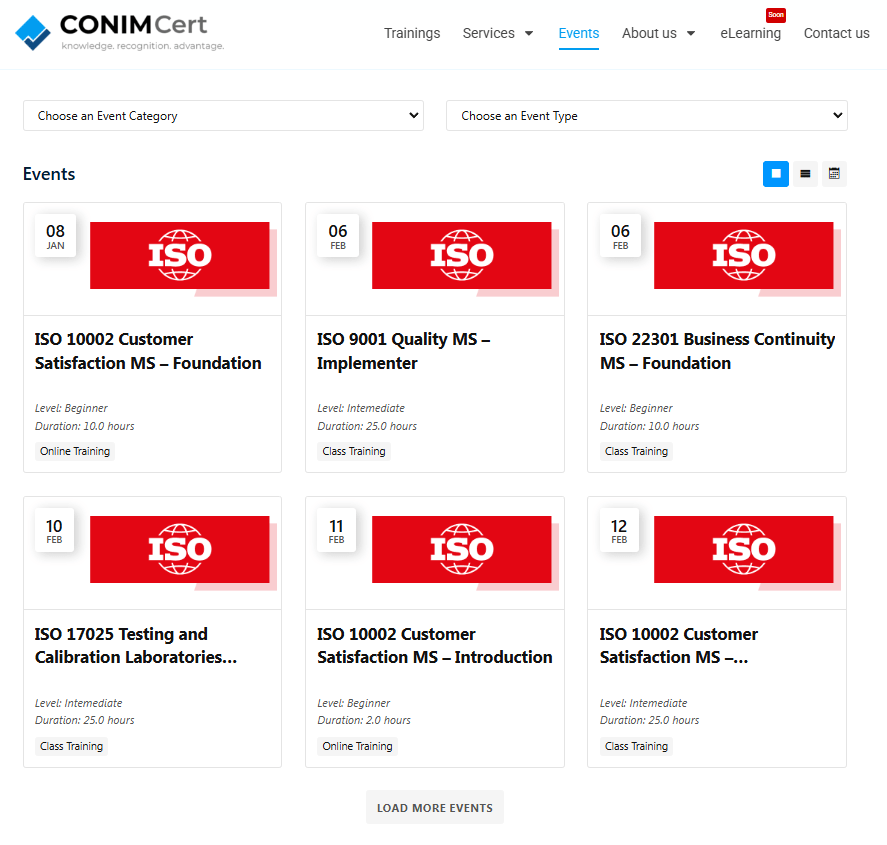Click the 10 FEB date badge
The image size is (887, 845).
tap(54, 530)
